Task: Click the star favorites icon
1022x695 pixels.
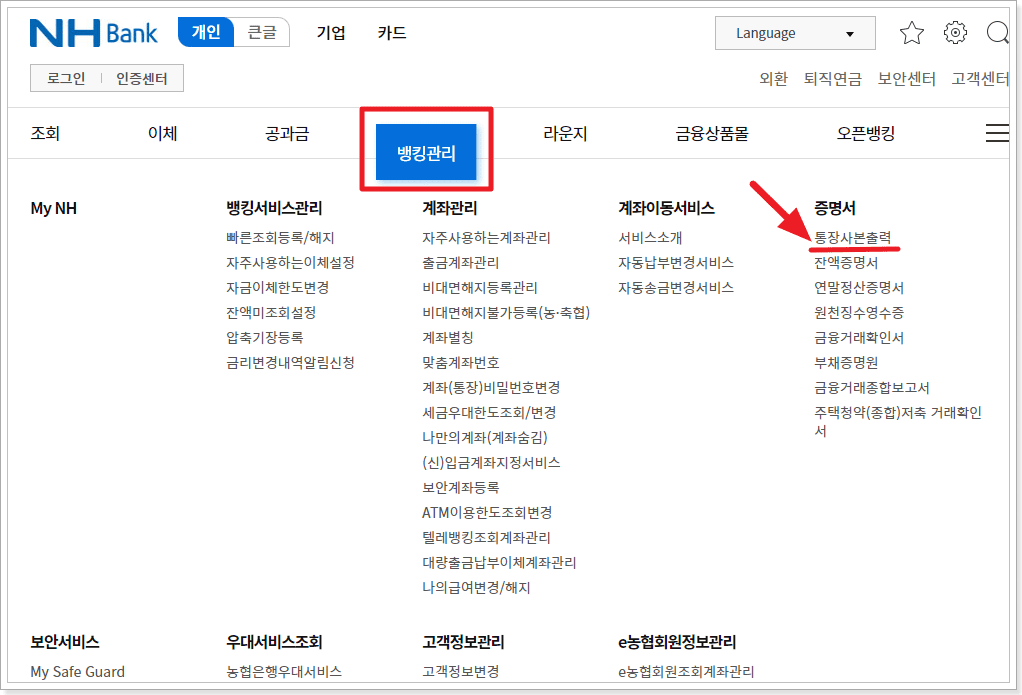Action: click(x=911, y=33)
